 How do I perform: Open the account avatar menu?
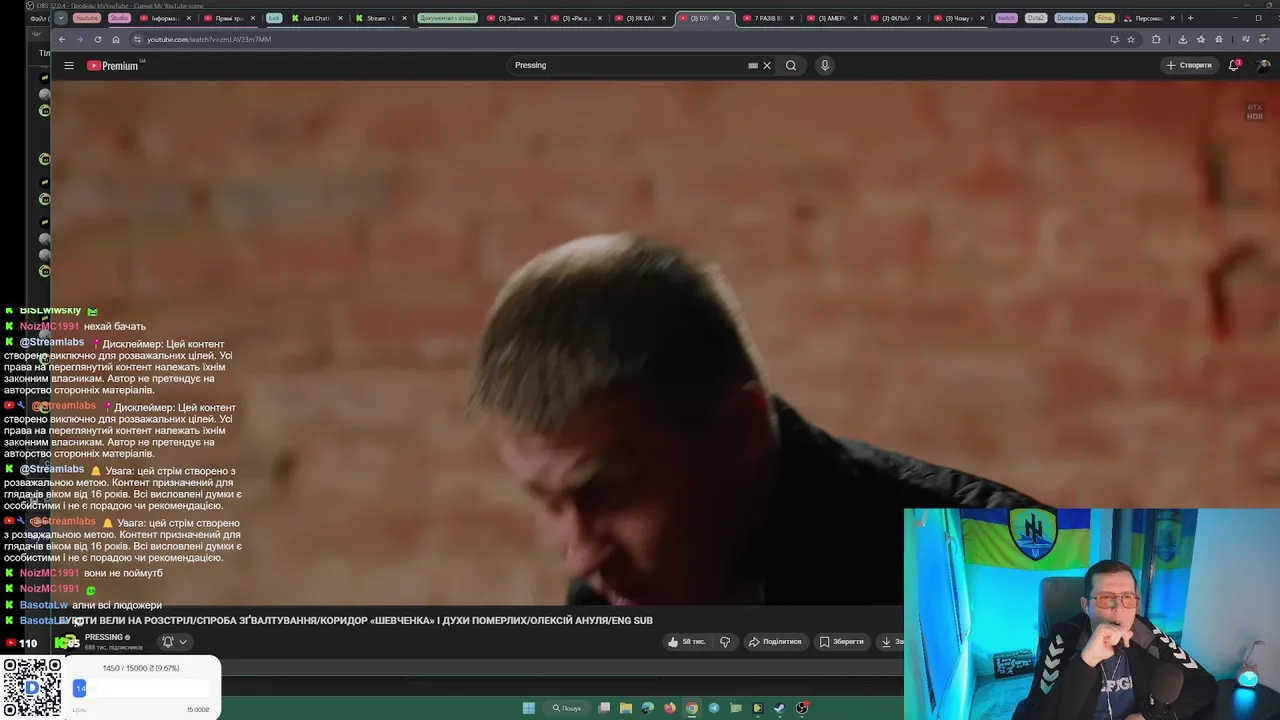1264,65
